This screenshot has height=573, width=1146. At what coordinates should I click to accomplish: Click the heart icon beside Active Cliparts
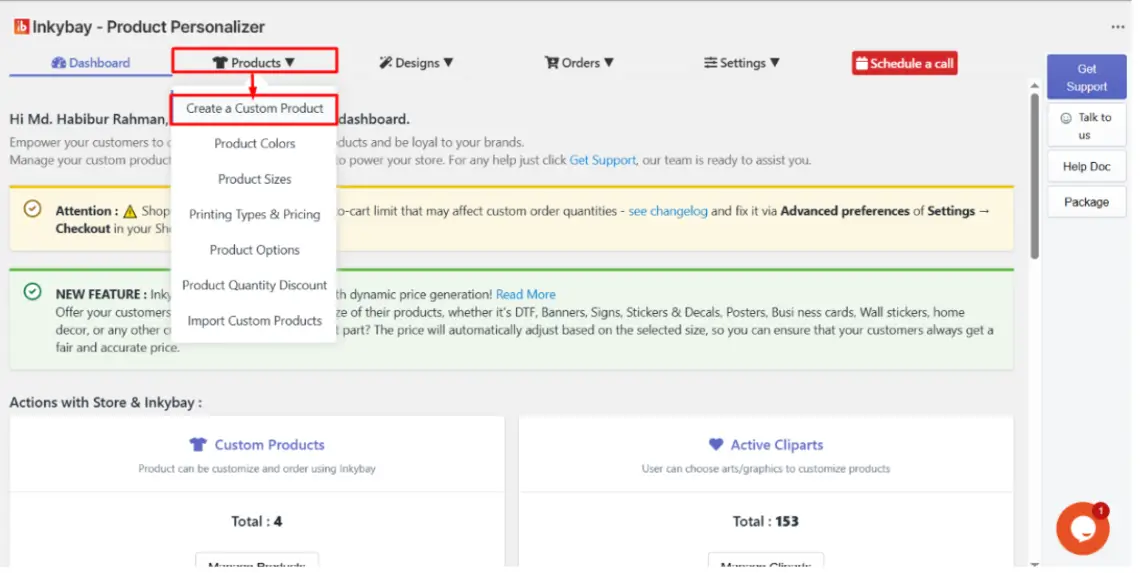[x=716, y=444]
